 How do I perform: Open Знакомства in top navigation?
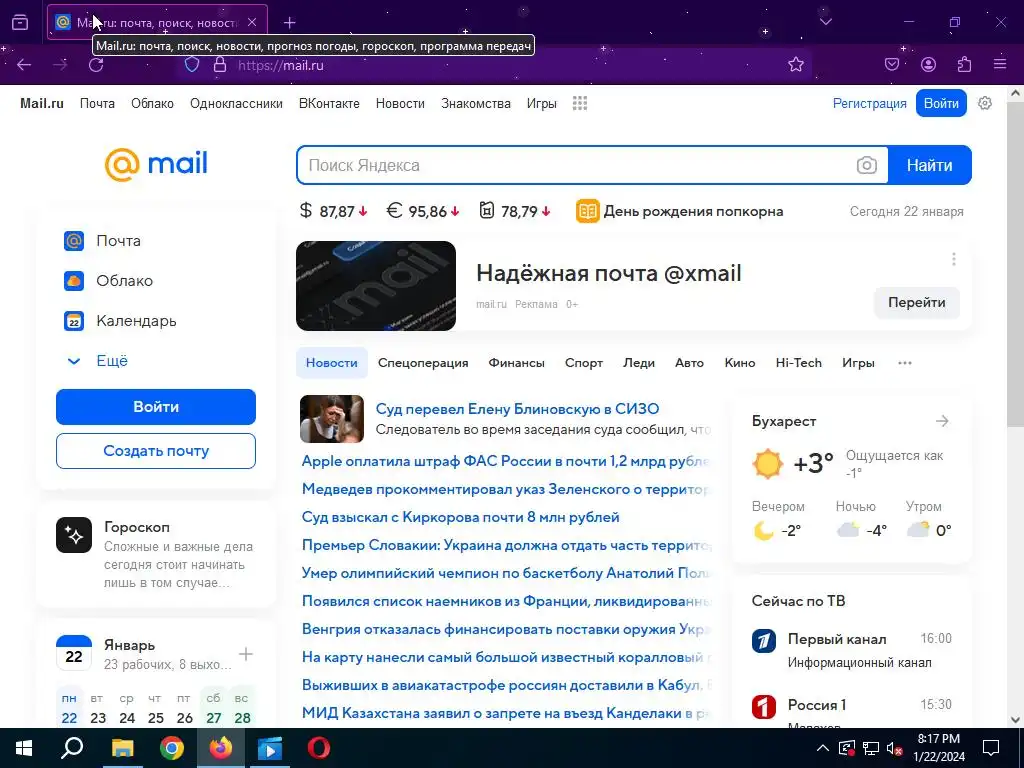pyautogui.click(x=476, y=103)
